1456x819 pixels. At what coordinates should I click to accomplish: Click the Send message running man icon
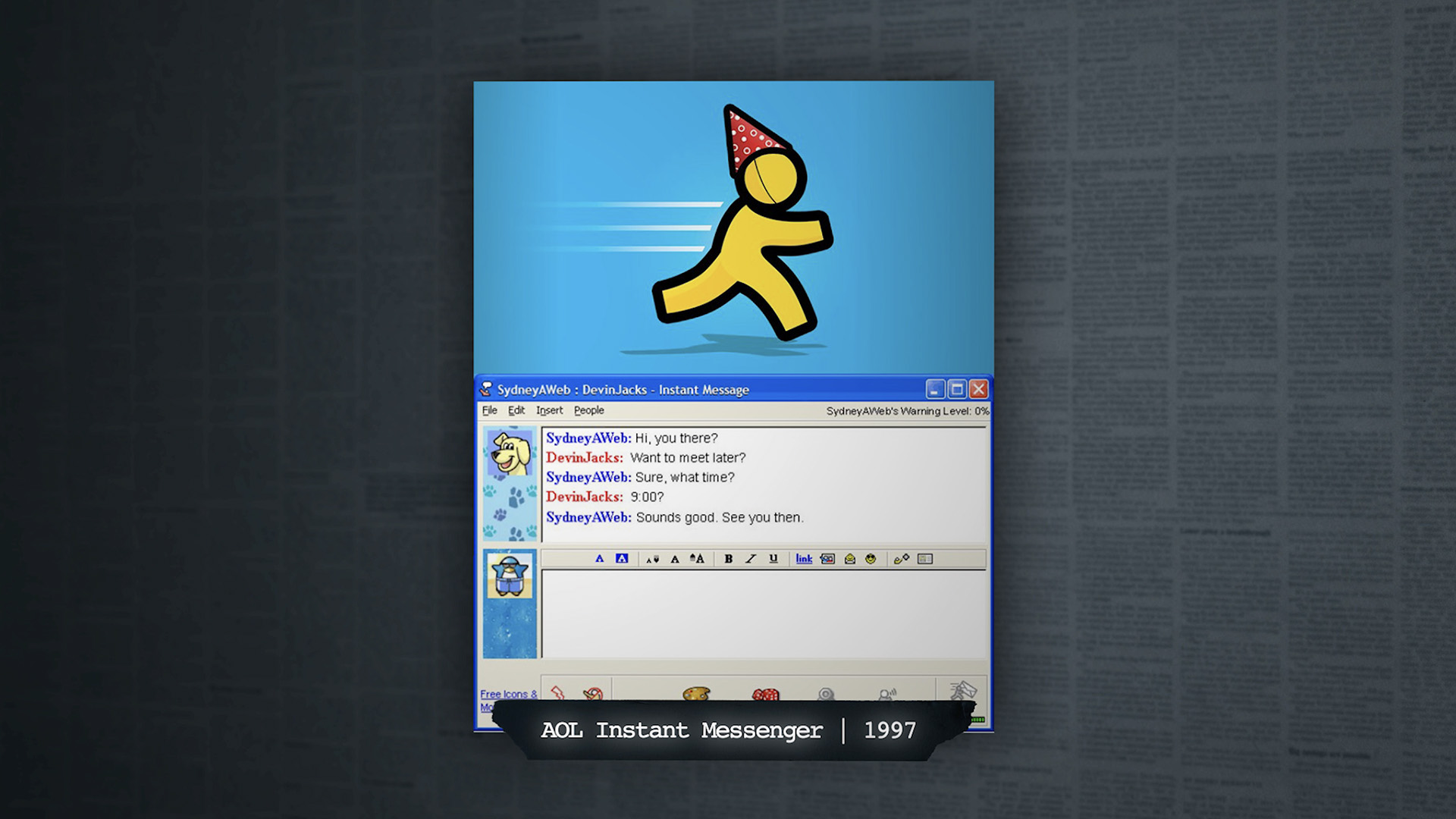coord(963,691)
